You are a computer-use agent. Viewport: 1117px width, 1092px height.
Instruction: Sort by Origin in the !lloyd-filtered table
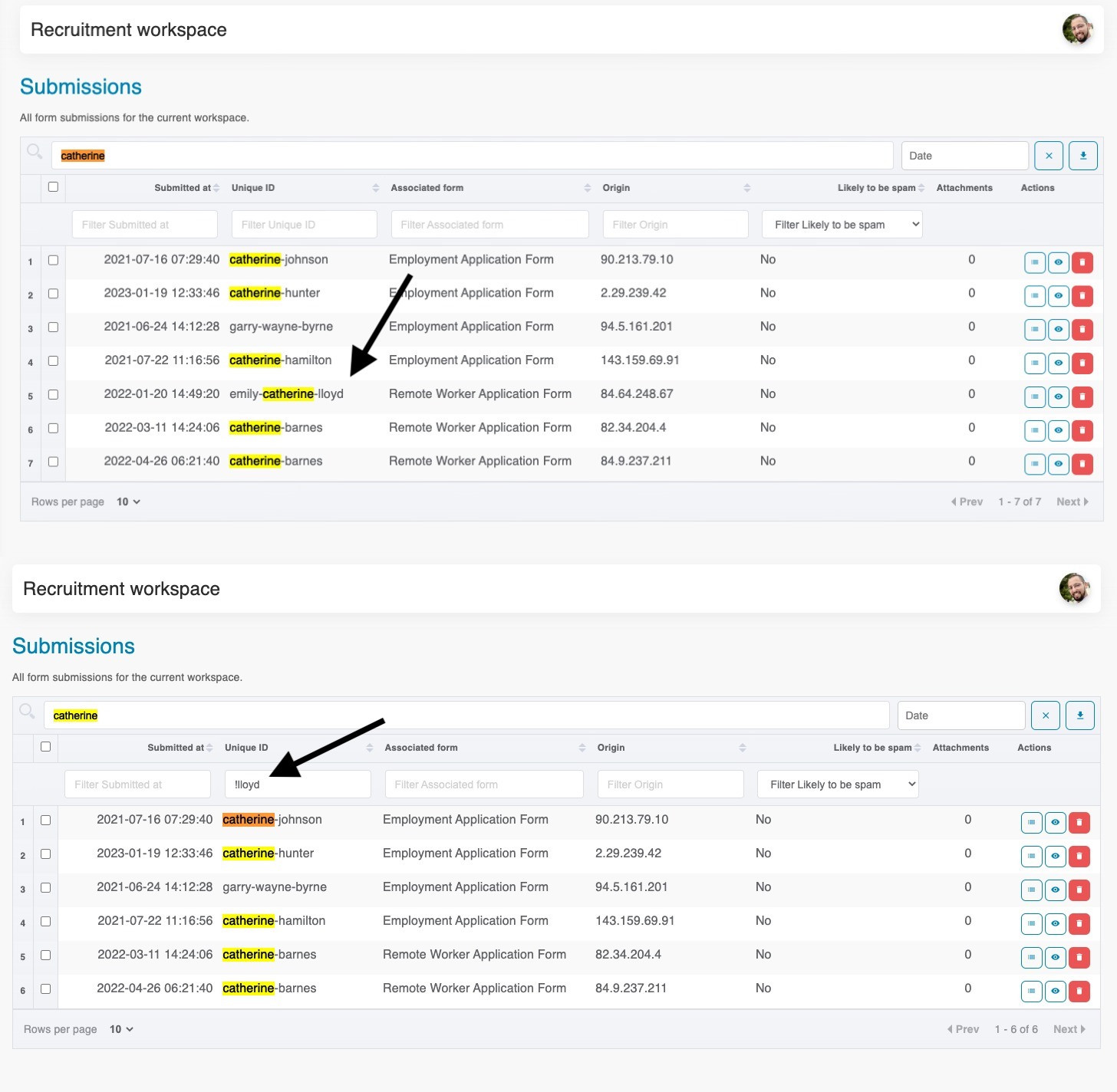point(671,748)
